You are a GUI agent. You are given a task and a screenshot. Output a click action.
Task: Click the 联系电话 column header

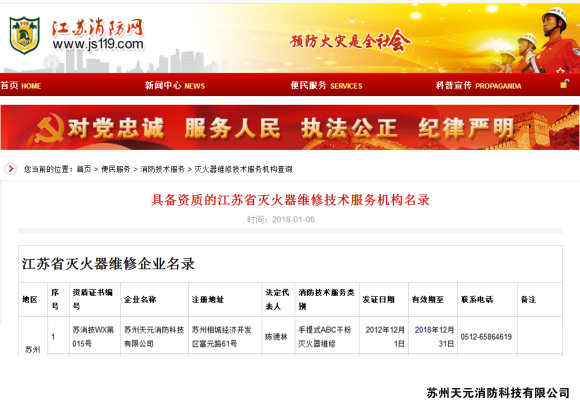coord(477,299)
